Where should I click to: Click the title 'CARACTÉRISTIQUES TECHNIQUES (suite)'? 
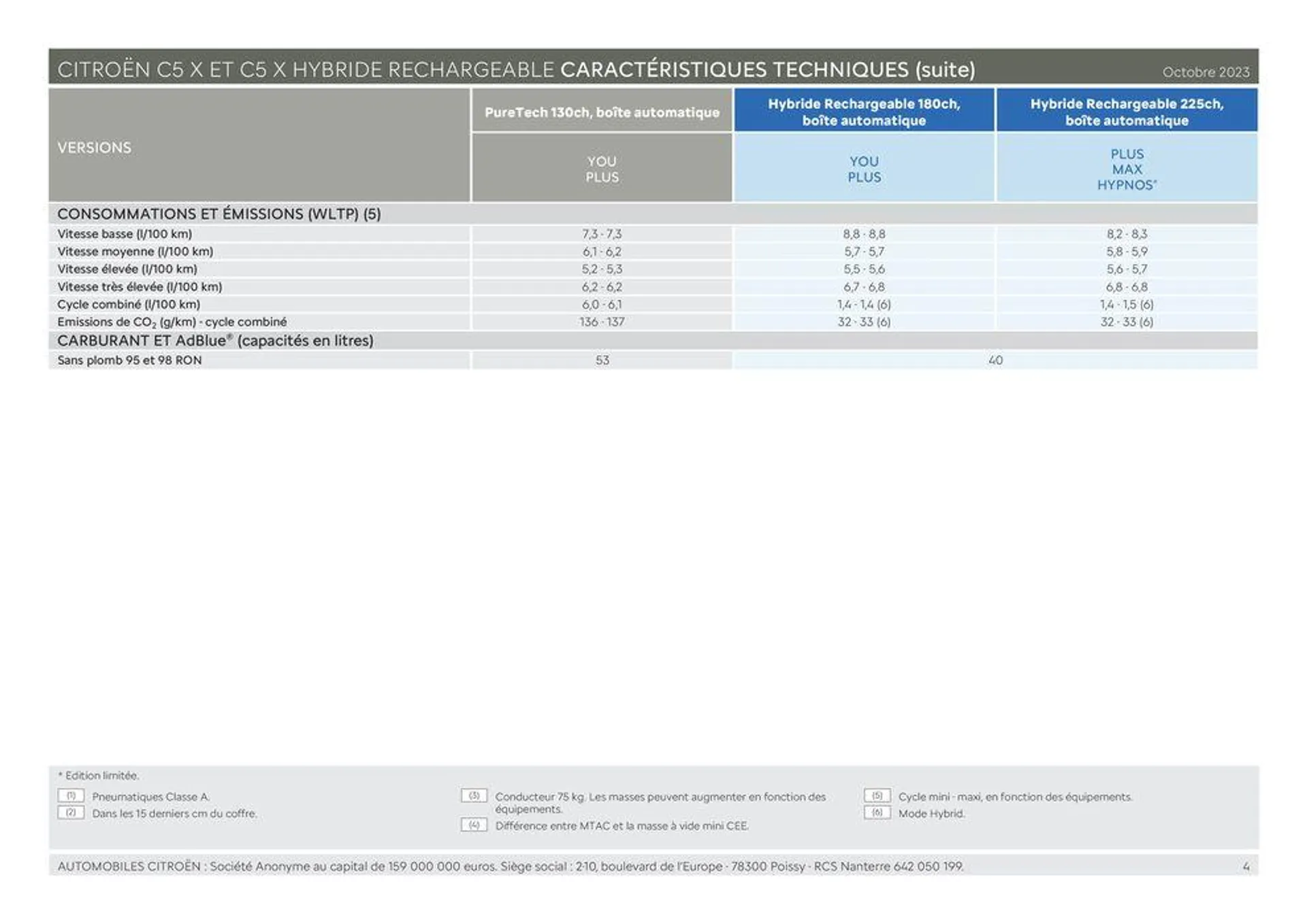click(x=768, y=69)
